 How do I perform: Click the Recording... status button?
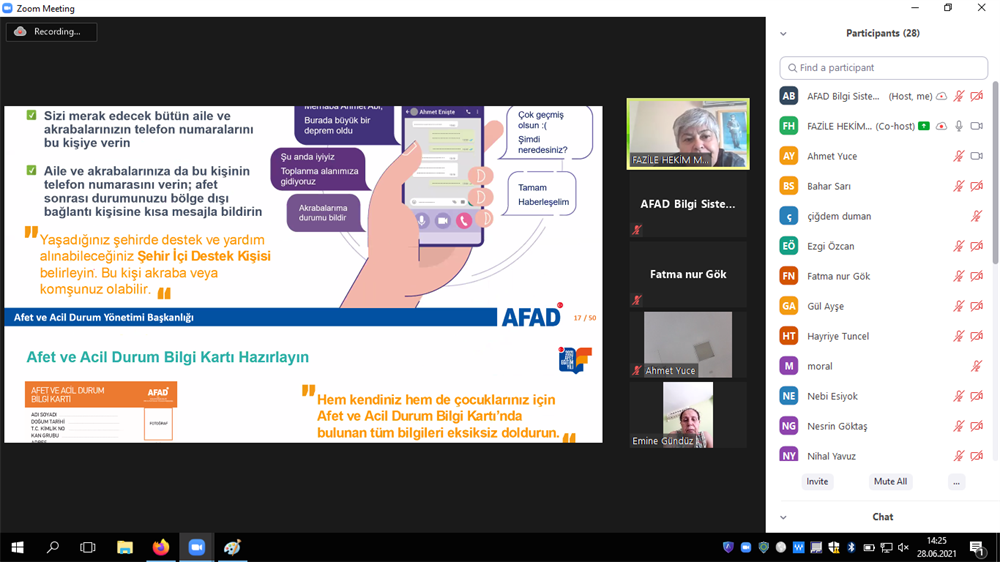pyautogui.click(x=52, y=32)
